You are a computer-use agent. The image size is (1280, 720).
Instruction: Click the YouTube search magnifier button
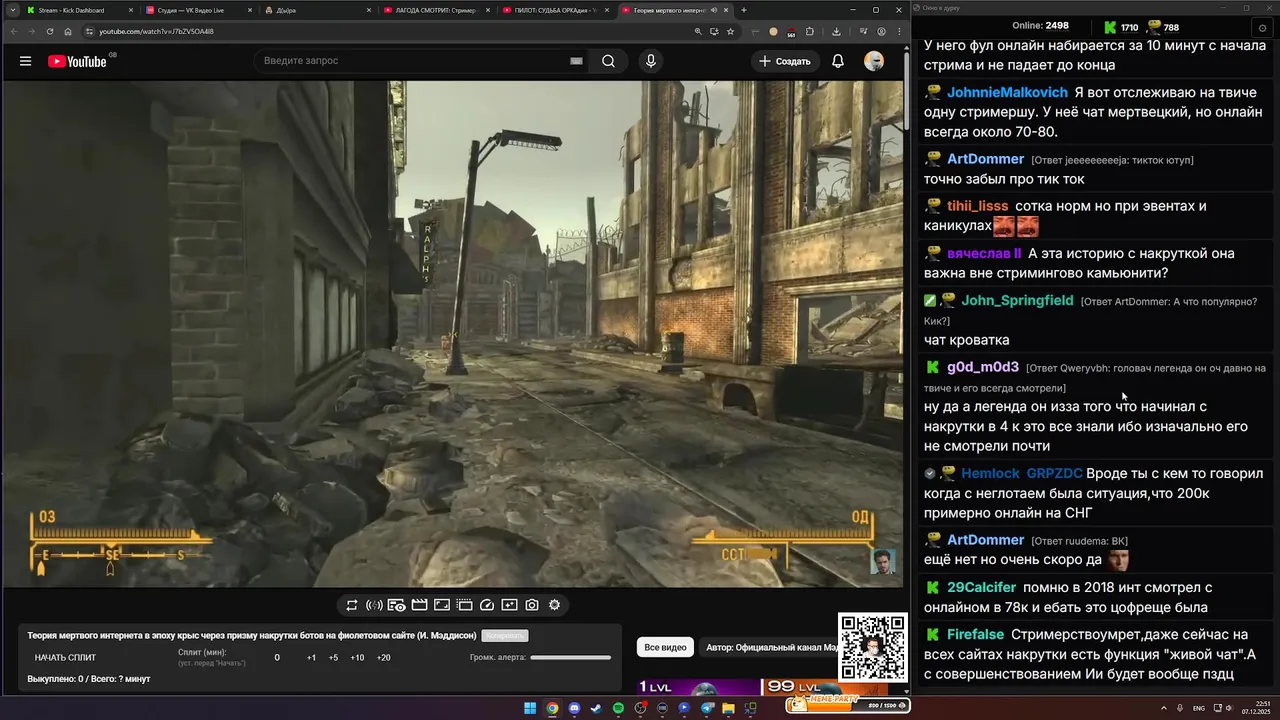(608, 61)
